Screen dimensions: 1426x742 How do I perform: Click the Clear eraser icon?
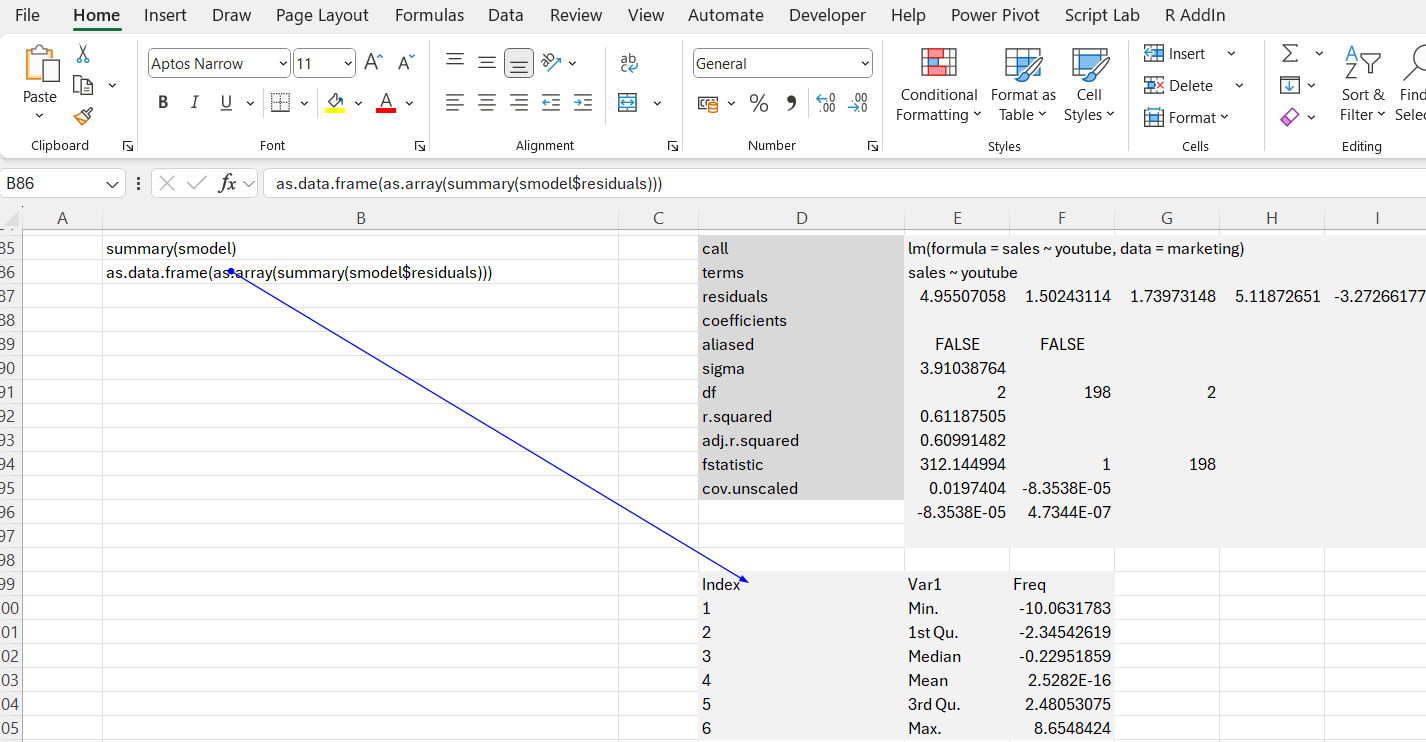tap(1290, 117)
